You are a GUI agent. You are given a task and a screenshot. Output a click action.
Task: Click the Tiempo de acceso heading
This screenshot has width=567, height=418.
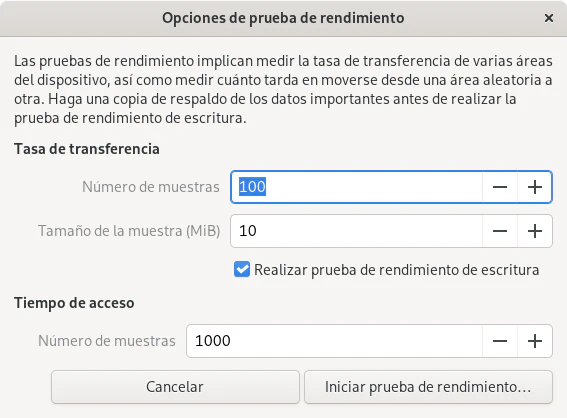point(74,303)
